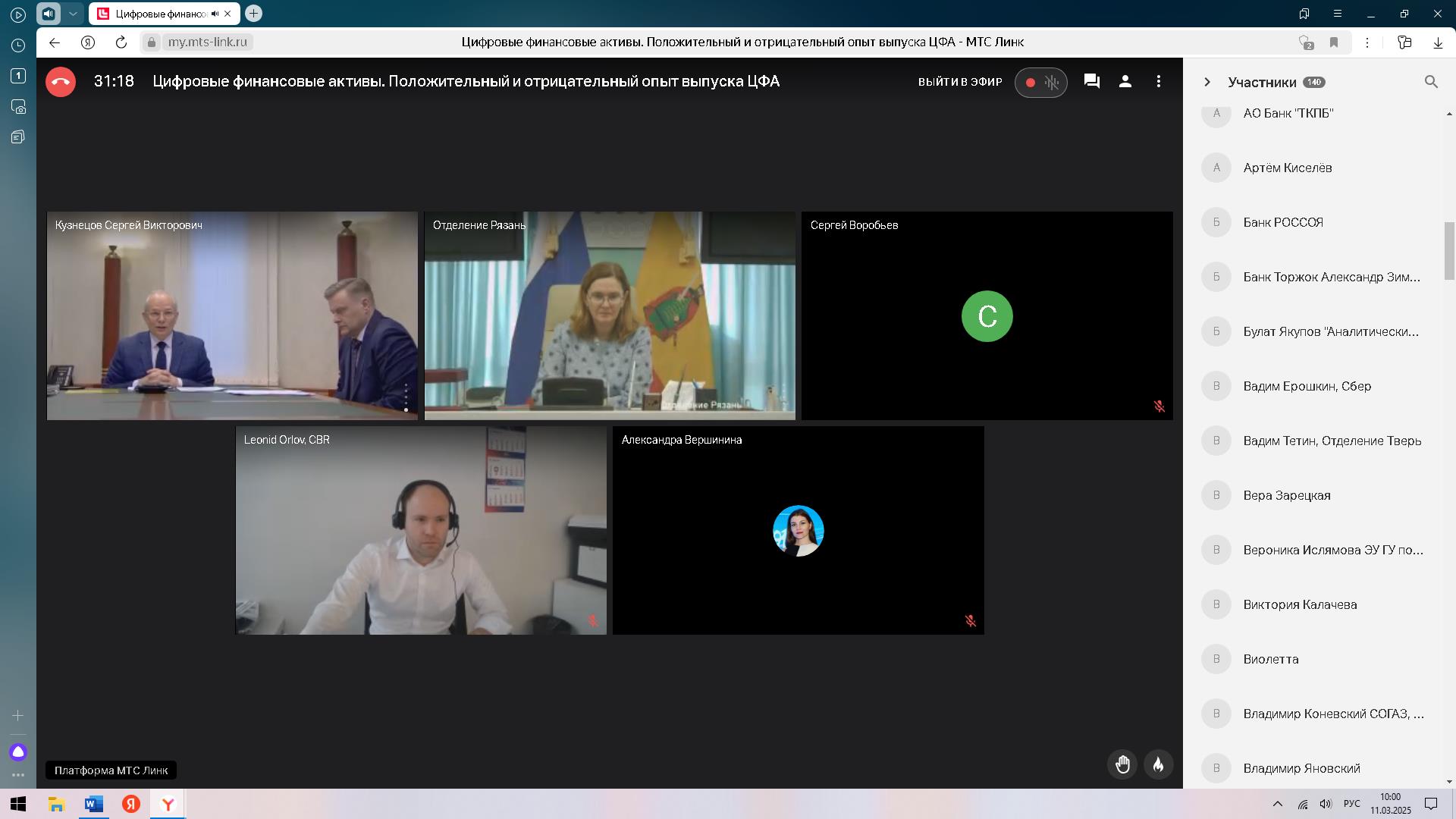This screenshot has width=1456, height=819.
Task: Open the three-dot webinar options menu
Action: [x=1159, y=81]
